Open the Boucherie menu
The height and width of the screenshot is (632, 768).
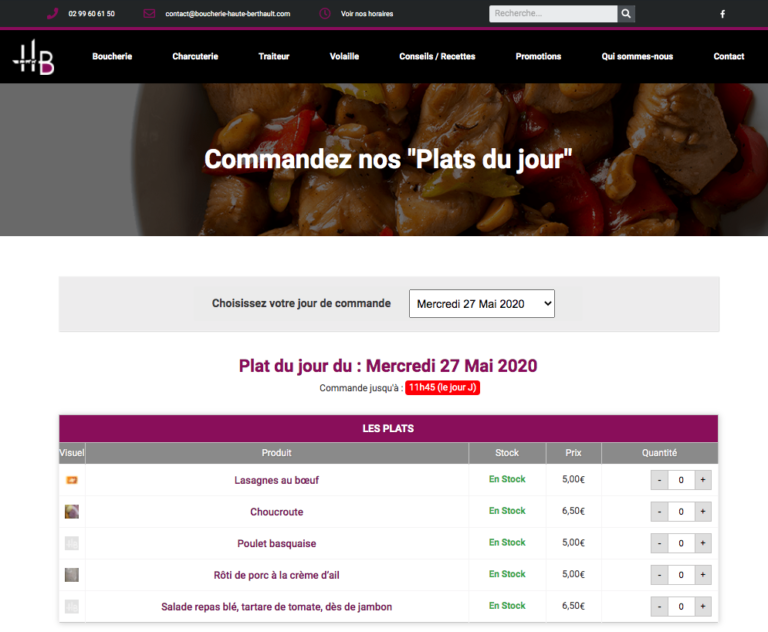click(x=112, y=57)
